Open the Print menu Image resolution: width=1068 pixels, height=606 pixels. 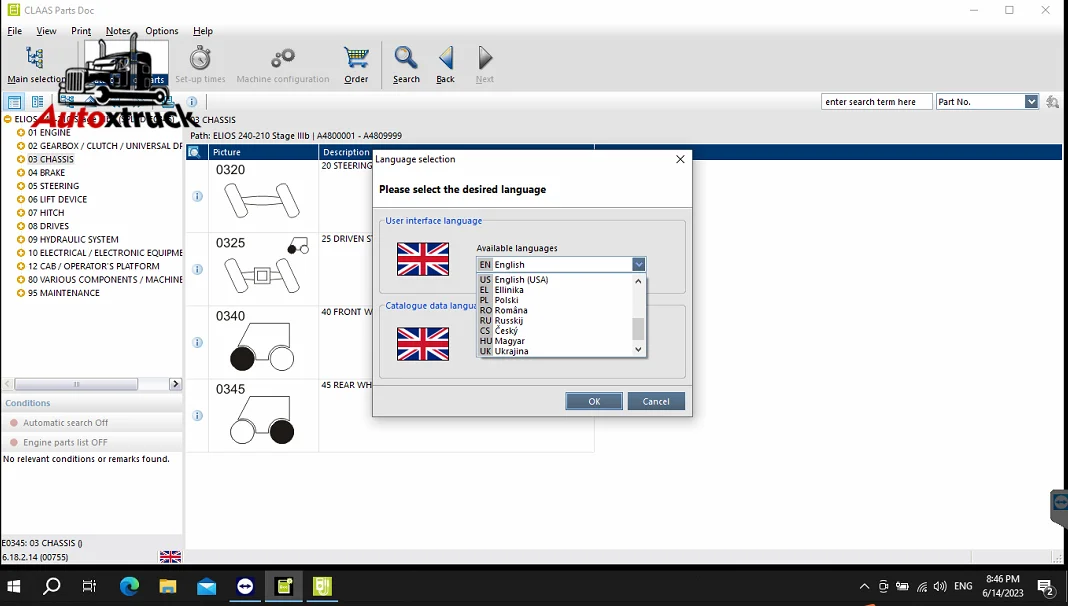(x=81, y=31)
